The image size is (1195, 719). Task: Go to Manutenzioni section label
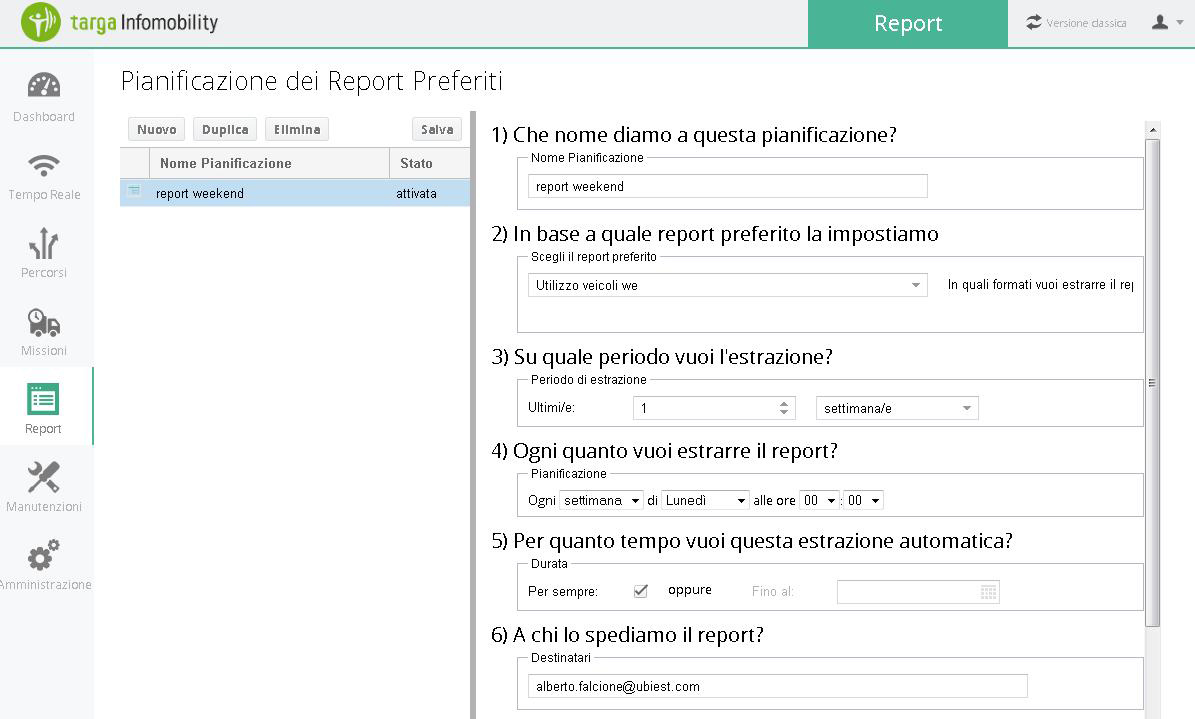click(43, 506)
